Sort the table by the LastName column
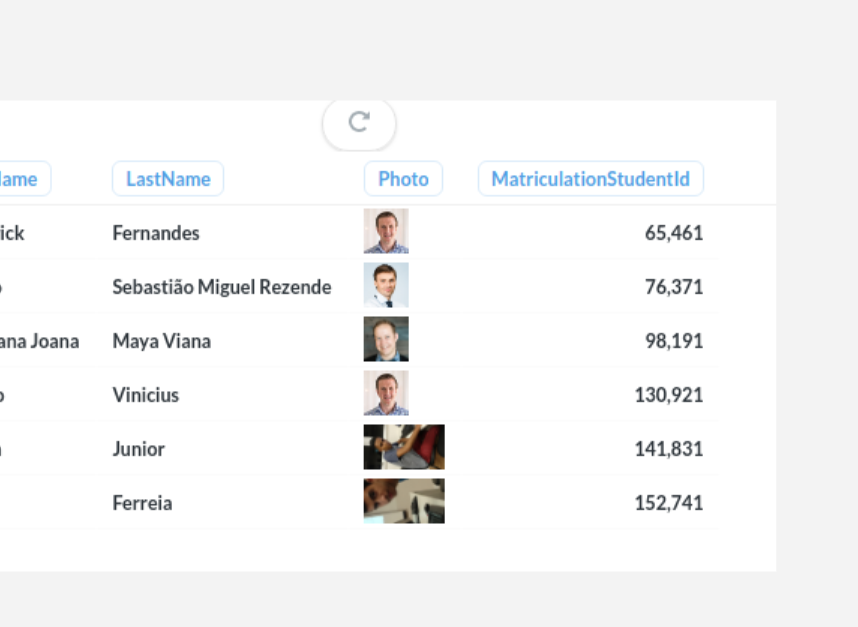Screen dimensions: 858x627 [167, 178]
